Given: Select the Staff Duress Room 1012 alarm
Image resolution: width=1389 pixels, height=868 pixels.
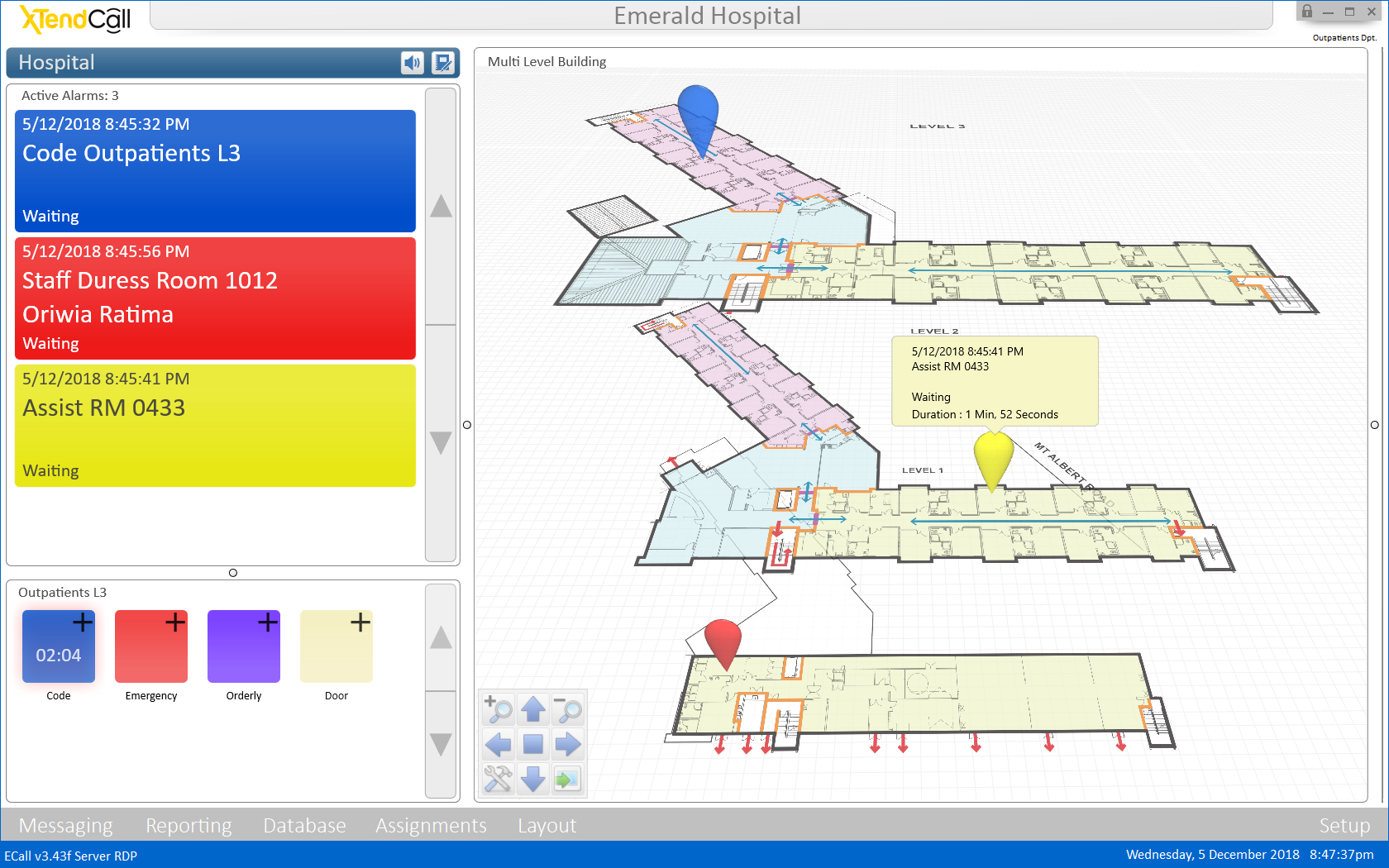Looking at the screenshot, I should [x=215, y=298].
